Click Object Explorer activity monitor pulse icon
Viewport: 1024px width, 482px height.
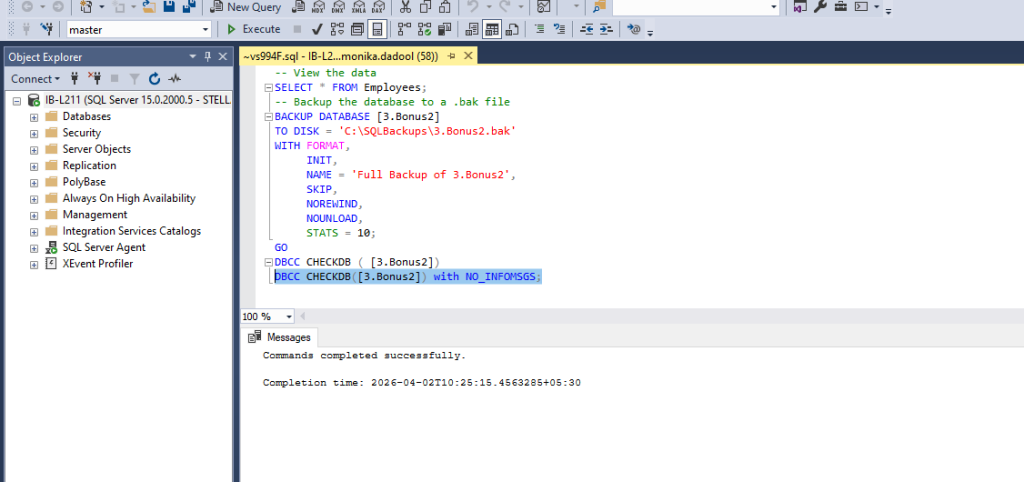[x=174, y=79]
